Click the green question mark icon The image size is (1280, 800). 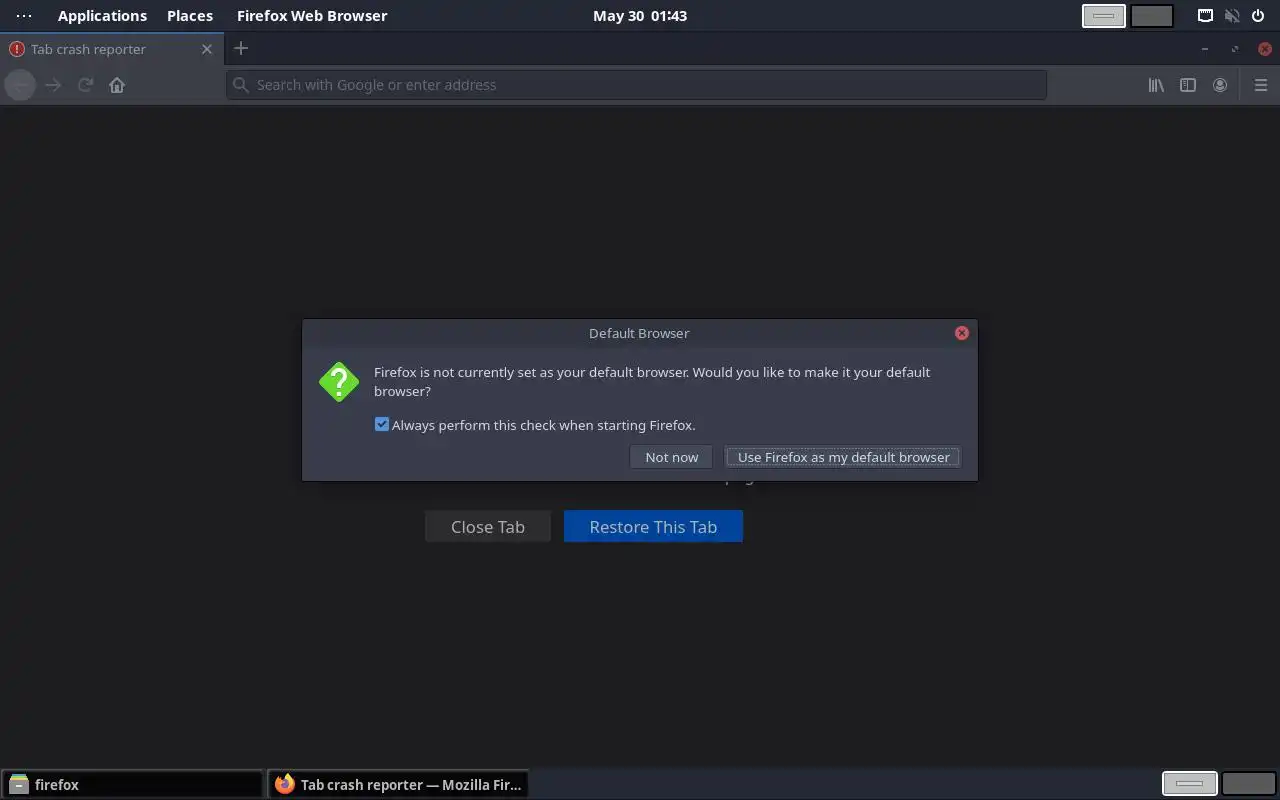pyautogui.click(x=339, y=382)
